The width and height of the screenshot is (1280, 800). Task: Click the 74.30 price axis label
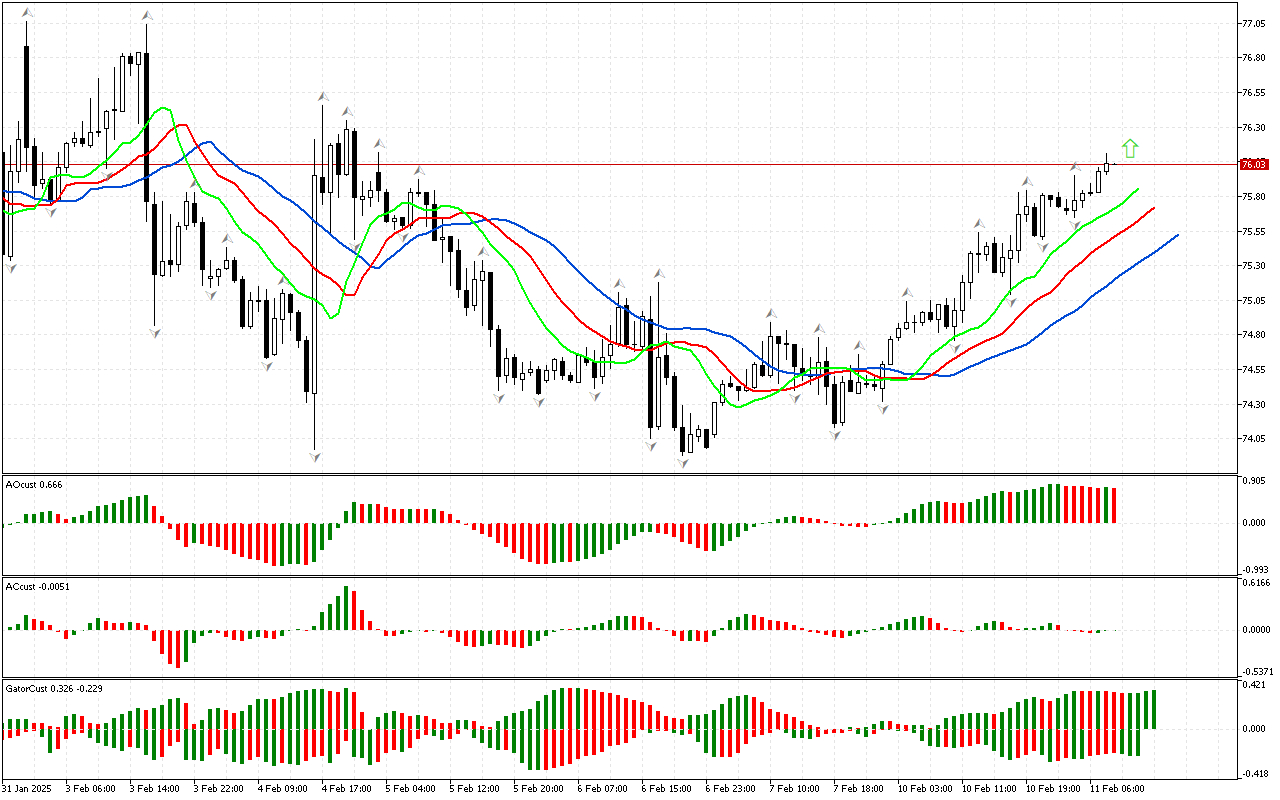pos(1253,405)
